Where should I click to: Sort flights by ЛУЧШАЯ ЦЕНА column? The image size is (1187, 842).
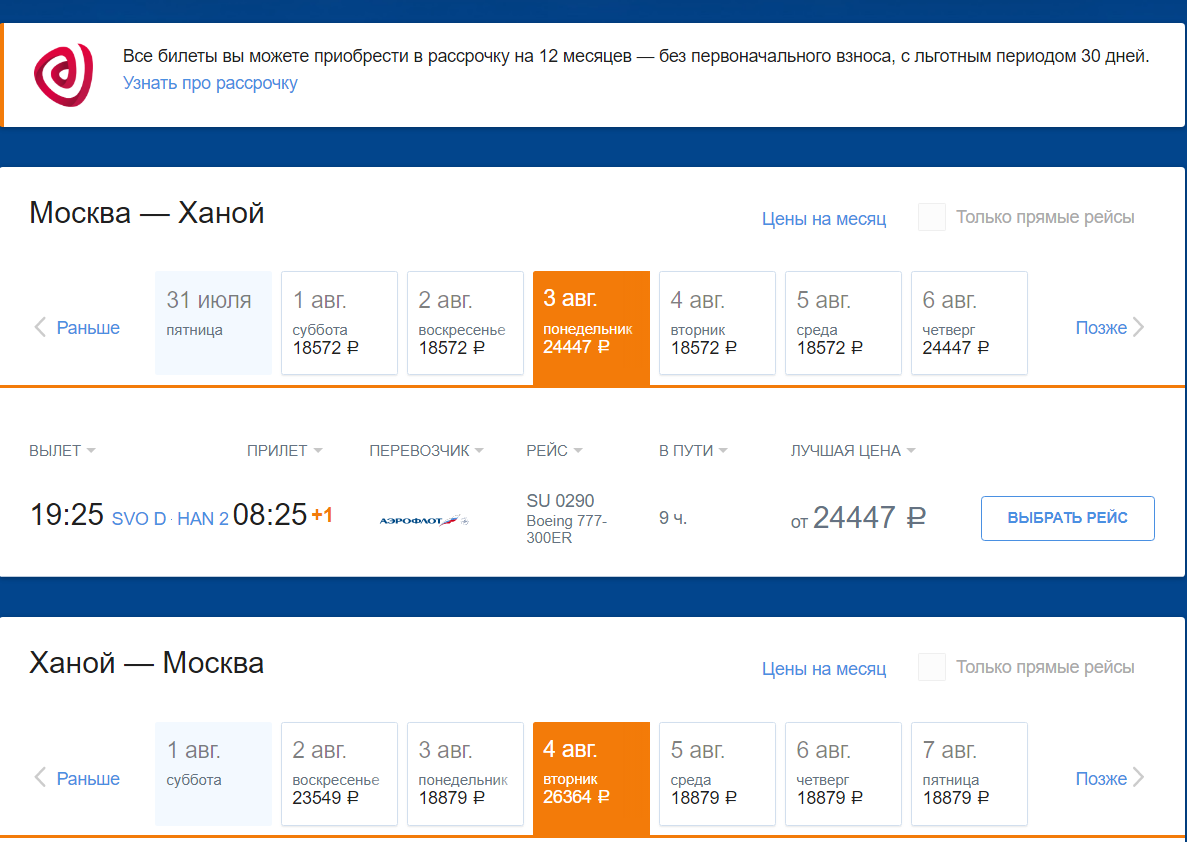pos(853,451)
